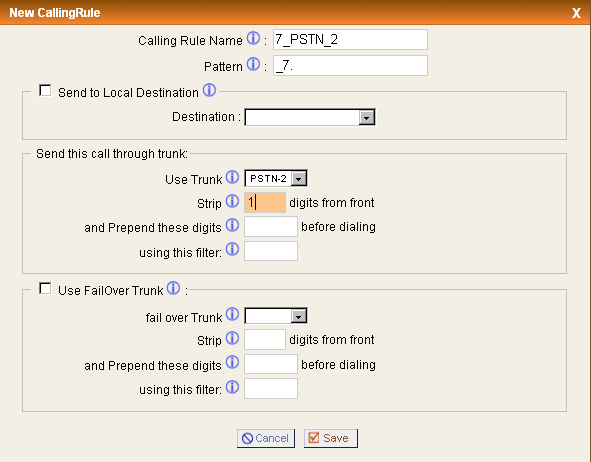Click info icon beside fail over Trunk
The width and height of the screenshot is (591, 462).
[233, 314]
